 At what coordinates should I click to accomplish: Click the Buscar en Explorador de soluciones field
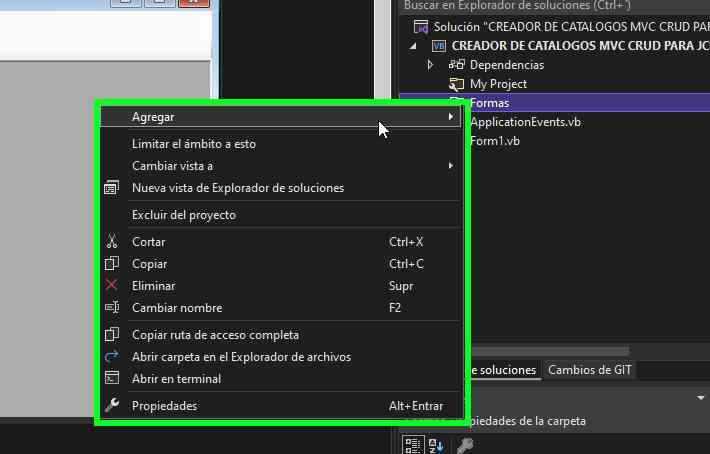coord(550,6)
